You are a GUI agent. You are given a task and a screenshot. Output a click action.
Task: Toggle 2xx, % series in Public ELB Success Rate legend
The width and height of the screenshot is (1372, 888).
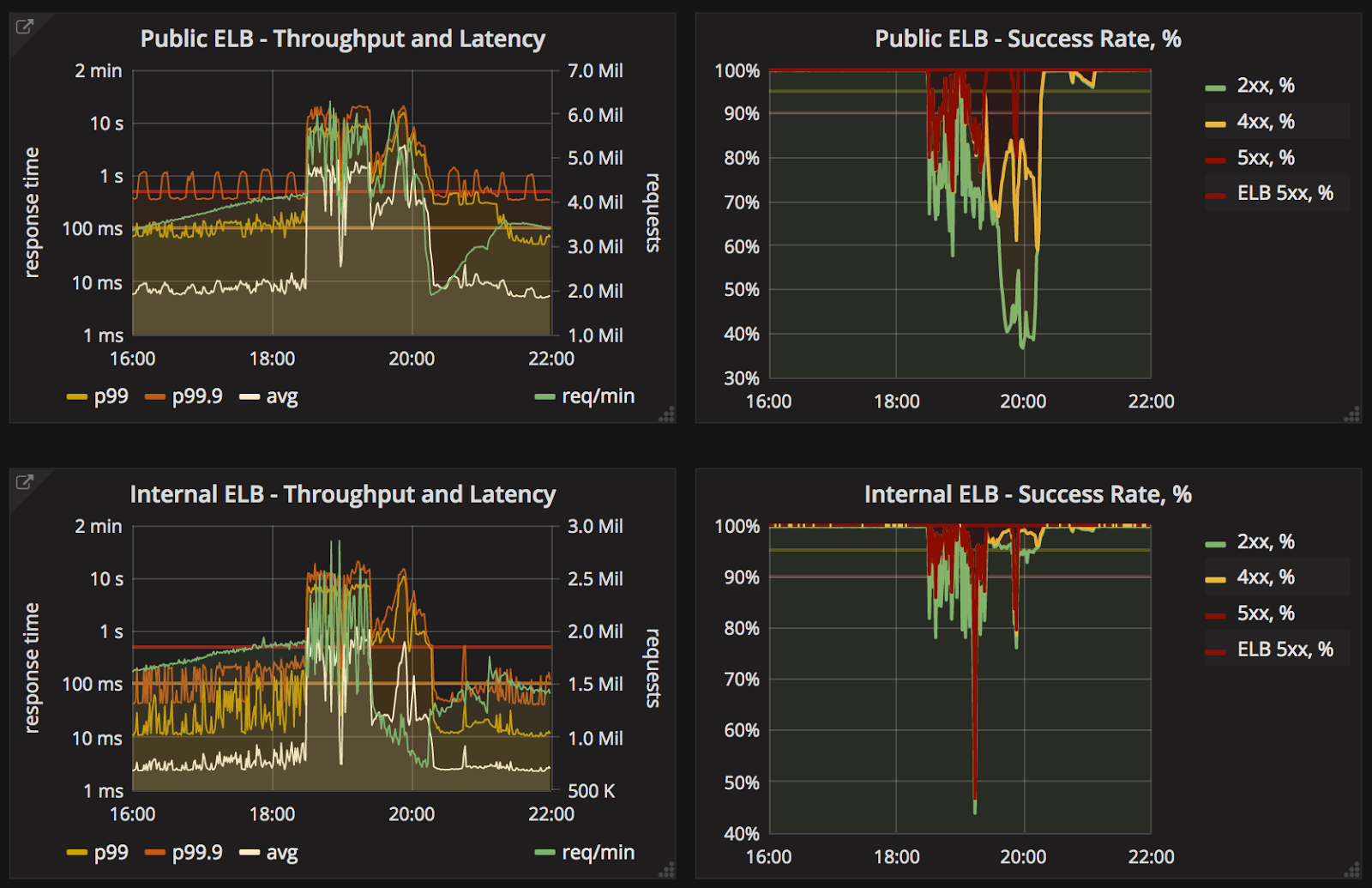tap(1266, 86)
